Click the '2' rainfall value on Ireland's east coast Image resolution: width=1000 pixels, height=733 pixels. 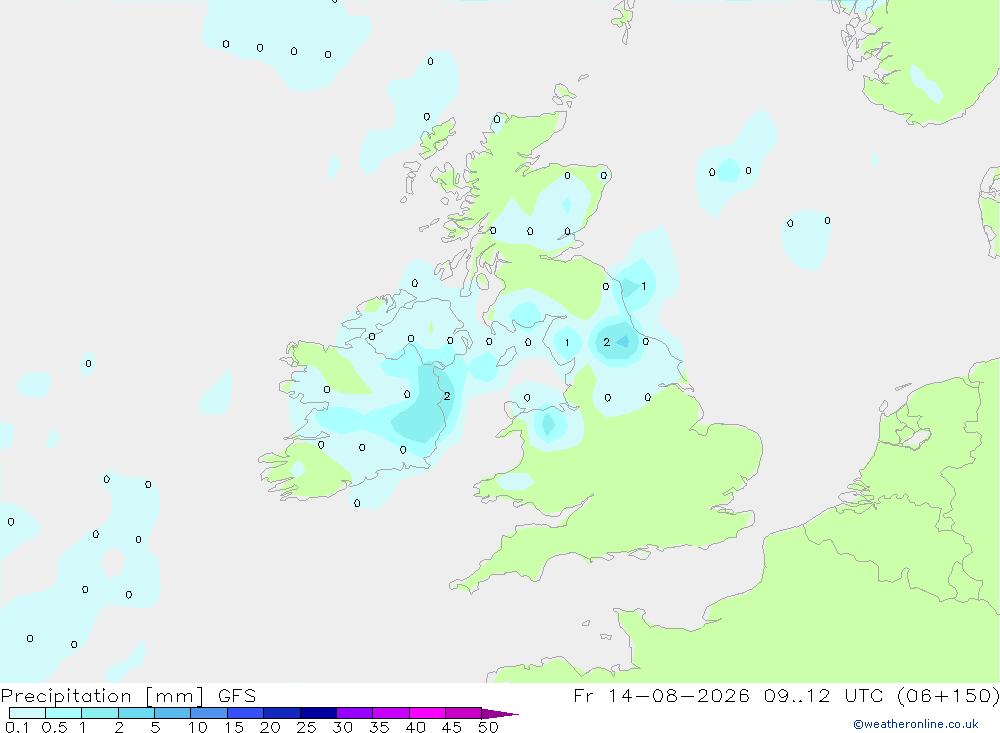coord(447,396)
